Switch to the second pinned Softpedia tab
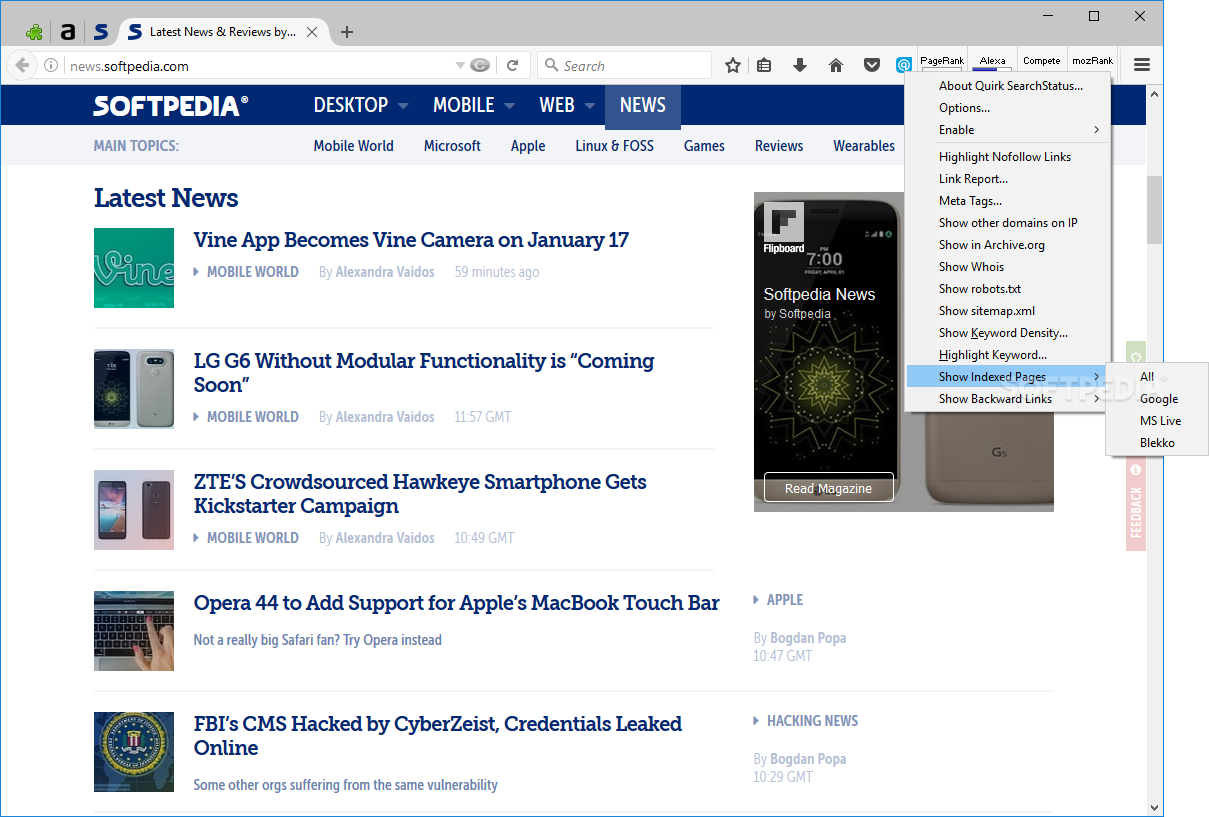This screenshot has width=1209, height=817. [x=101, y=32]
